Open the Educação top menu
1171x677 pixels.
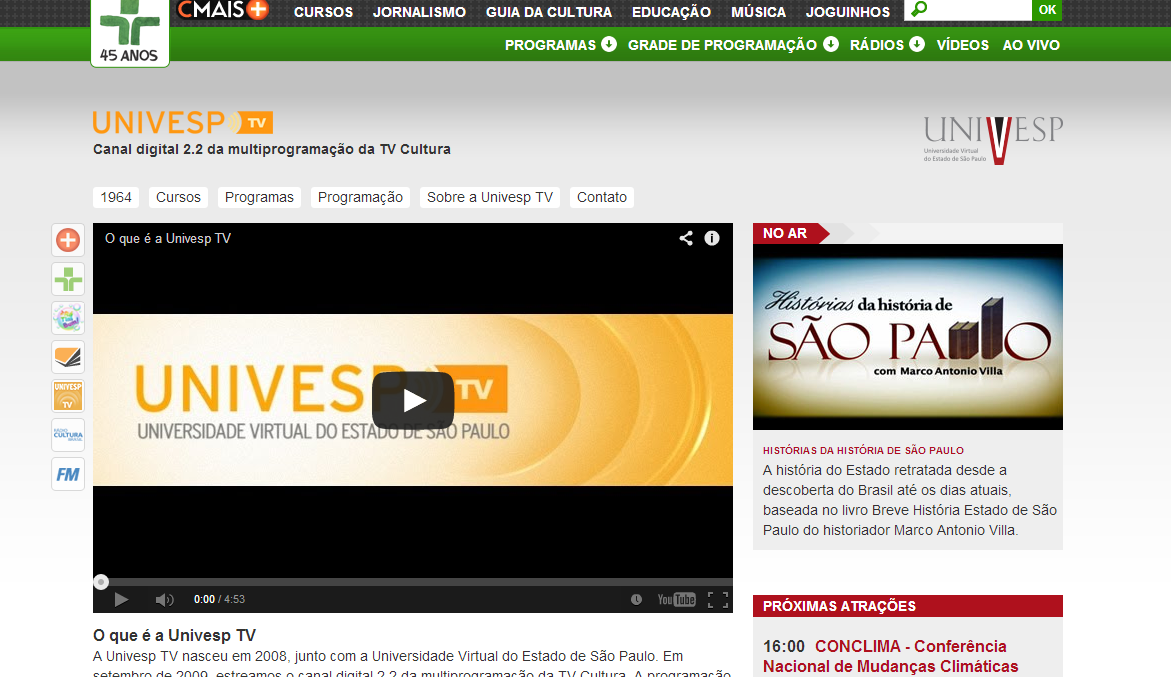pyautogui.click(x=671, y=12)
